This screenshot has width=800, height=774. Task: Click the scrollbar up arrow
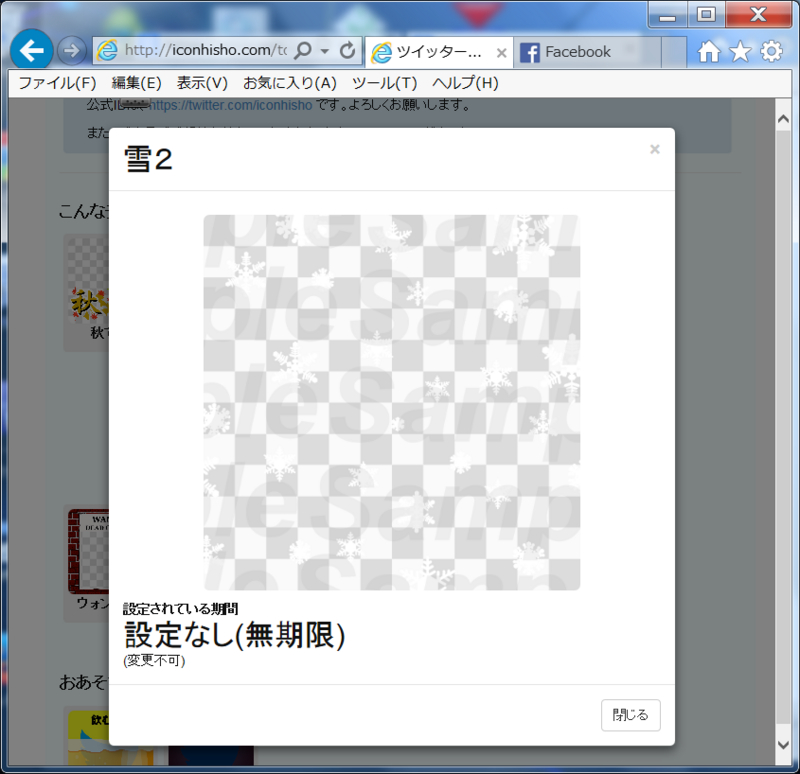click(x=783, y=119)
